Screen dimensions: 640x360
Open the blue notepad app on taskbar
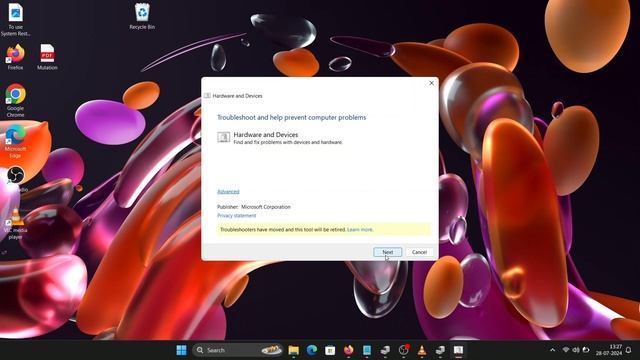[367, 350]
